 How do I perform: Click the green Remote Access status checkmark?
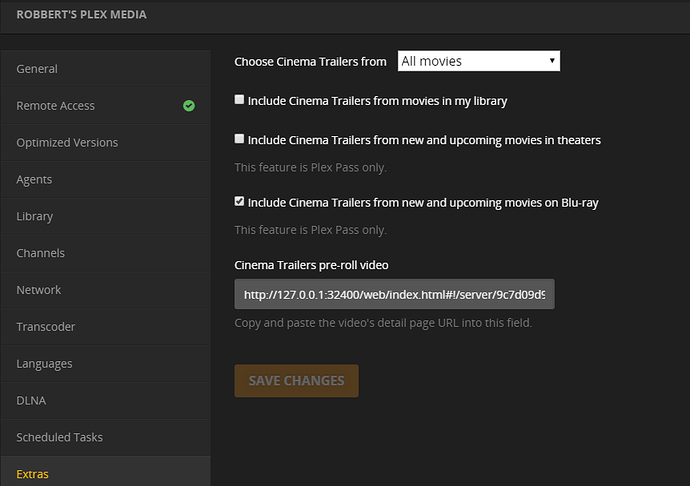(189, 106)
